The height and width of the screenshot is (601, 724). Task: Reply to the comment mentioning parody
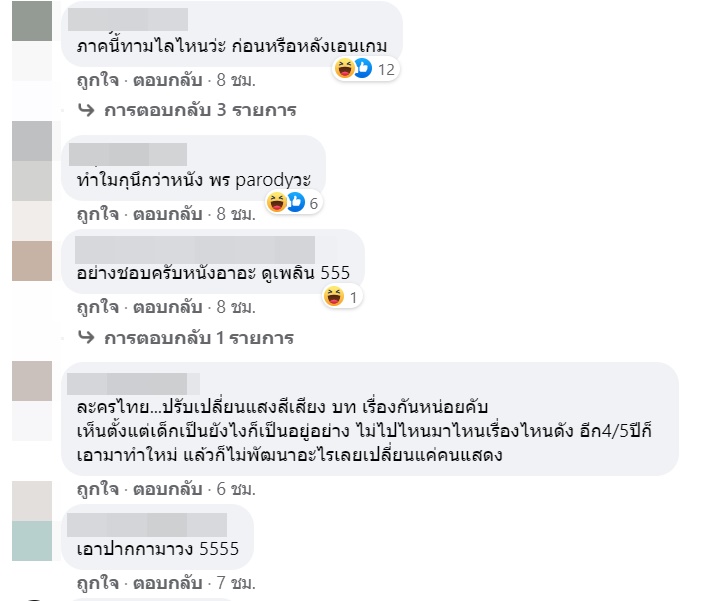[x=168, y=214]
